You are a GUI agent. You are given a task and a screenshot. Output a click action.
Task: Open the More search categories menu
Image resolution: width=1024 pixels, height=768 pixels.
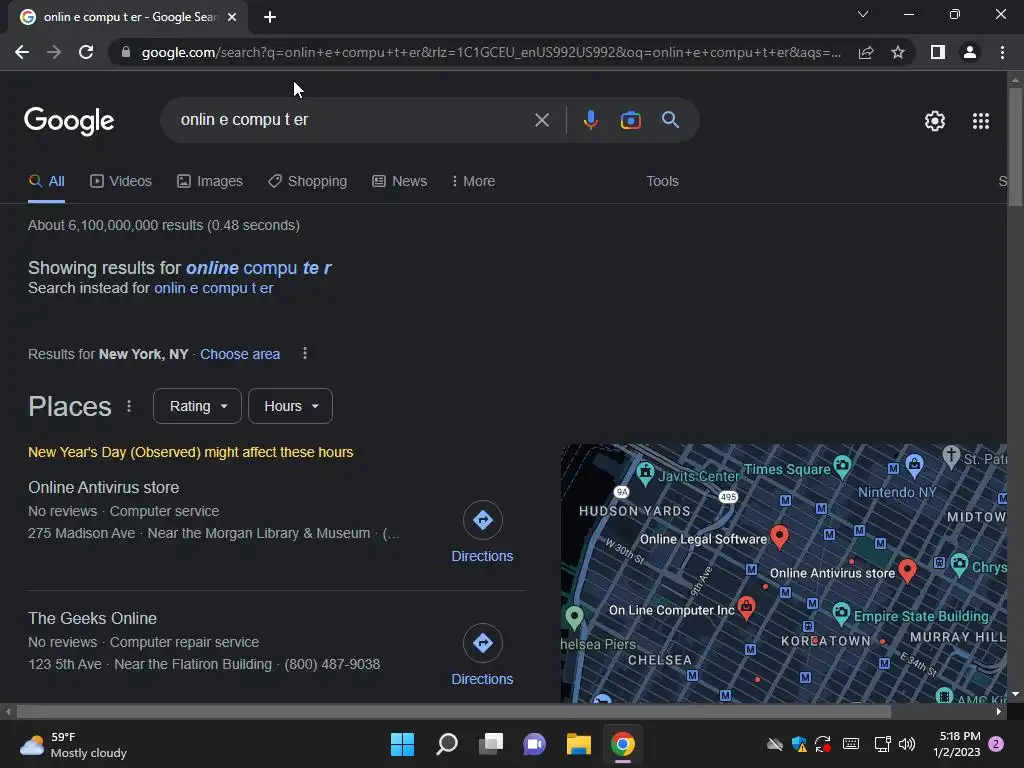473,182
